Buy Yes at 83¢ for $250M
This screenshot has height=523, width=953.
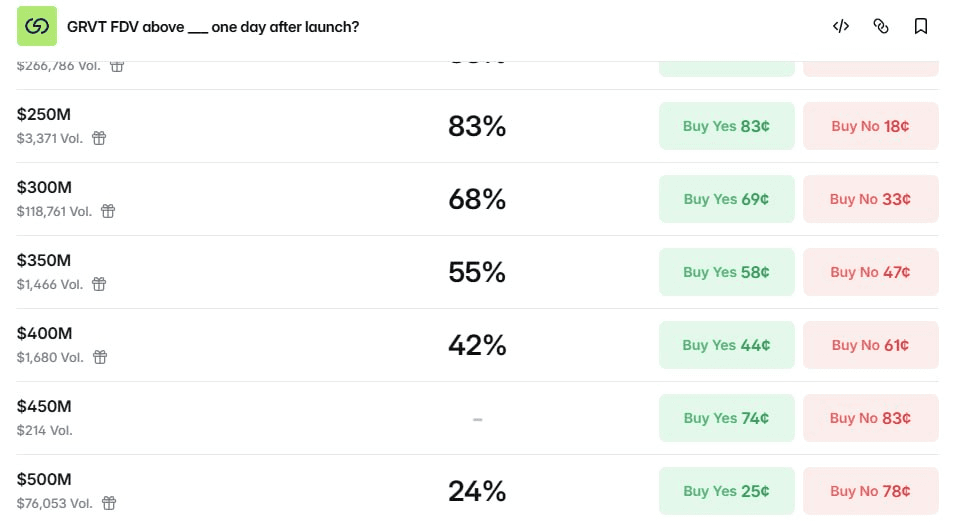point(726,126)
